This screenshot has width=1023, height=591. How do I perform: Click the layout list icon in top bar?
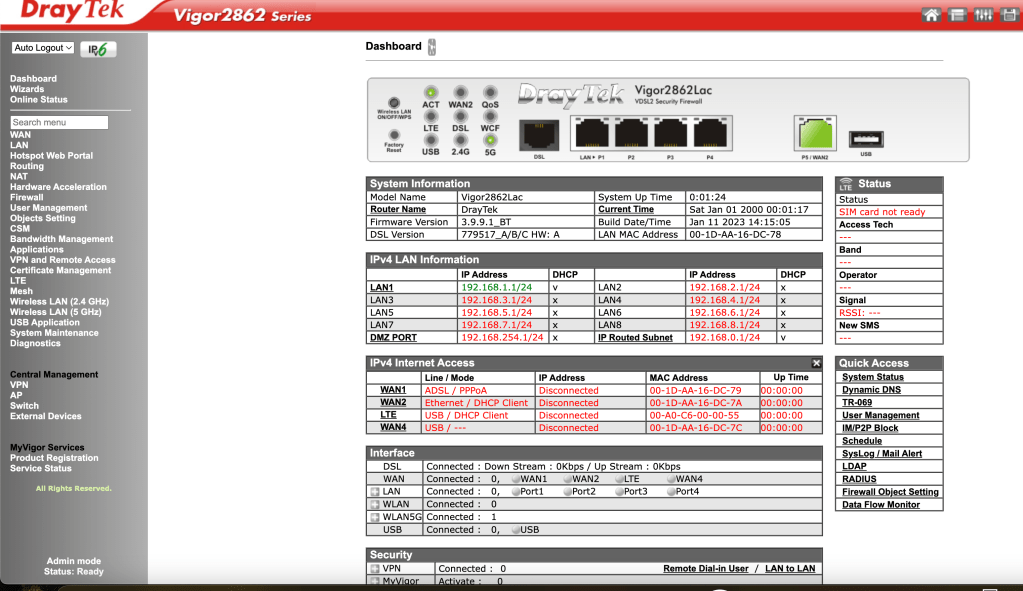[957, 14]
